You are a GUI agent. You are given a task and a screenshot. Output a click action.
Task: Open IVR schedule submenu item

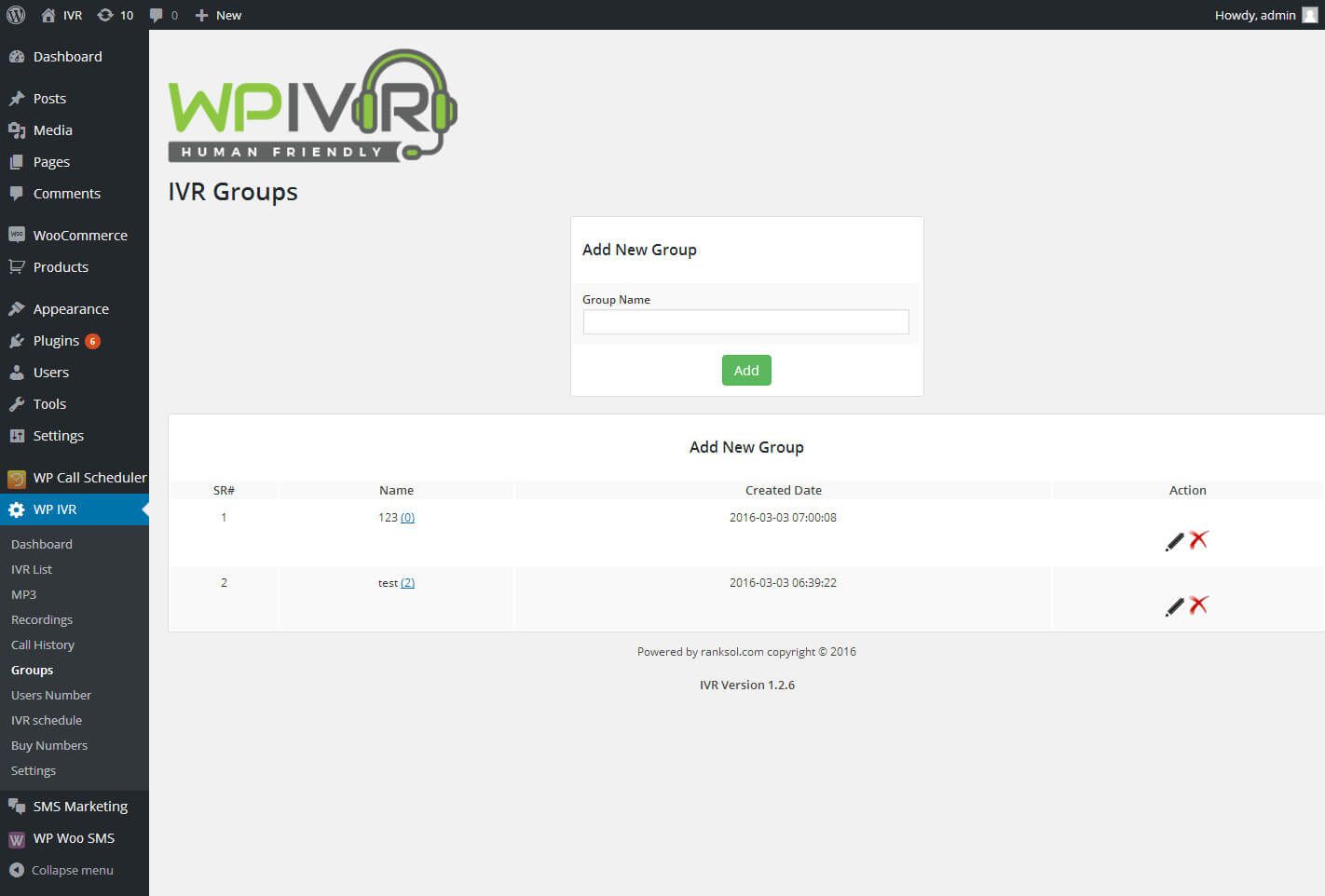pyautogui.click(x=47, y=720)
